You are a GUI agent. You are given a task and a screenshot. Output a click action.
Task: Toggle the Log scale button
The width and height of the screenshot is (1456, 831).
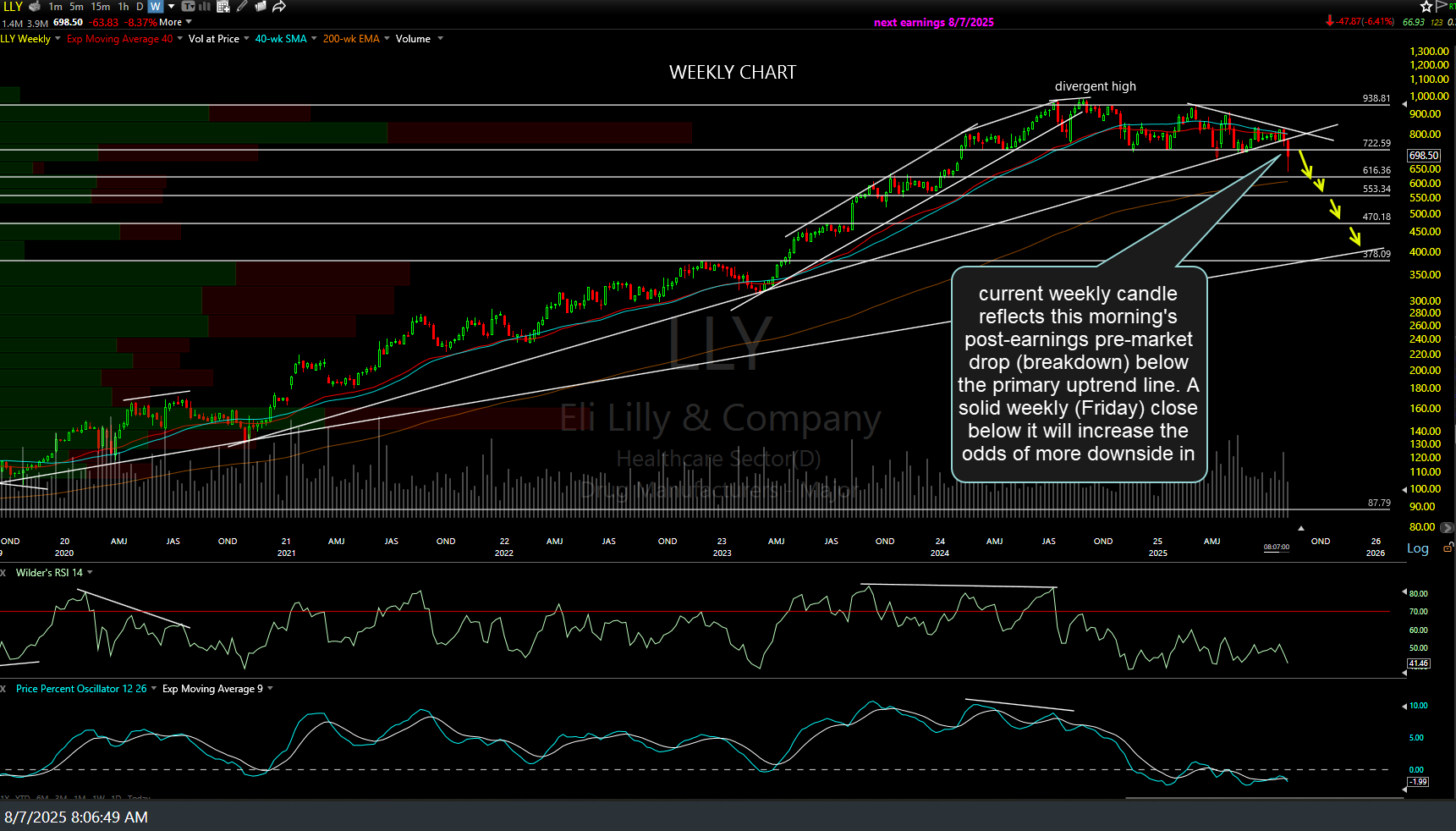1417,548
